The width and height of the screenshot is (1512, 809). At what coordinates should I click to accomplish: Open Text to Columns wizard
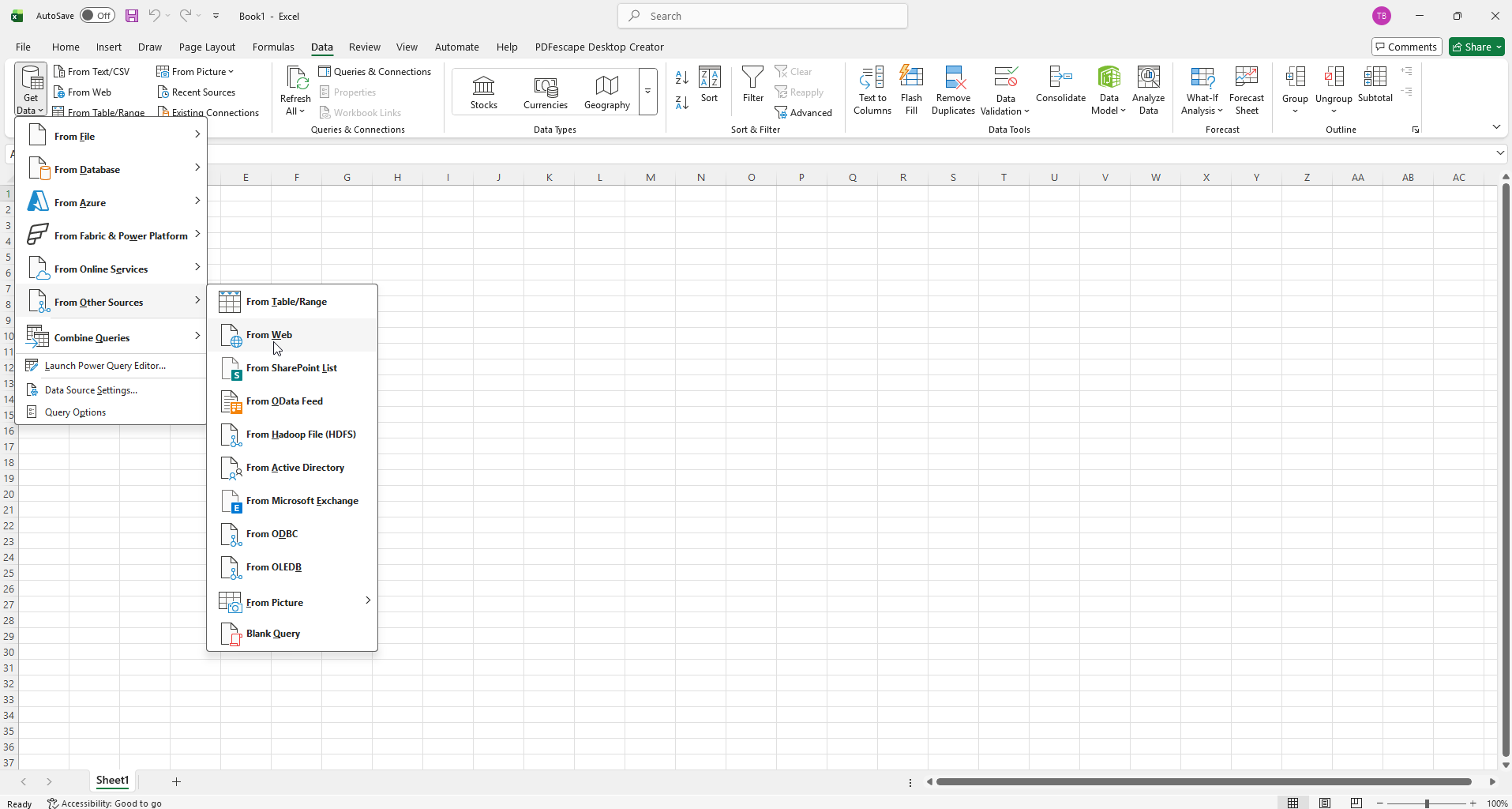point(872,90)
